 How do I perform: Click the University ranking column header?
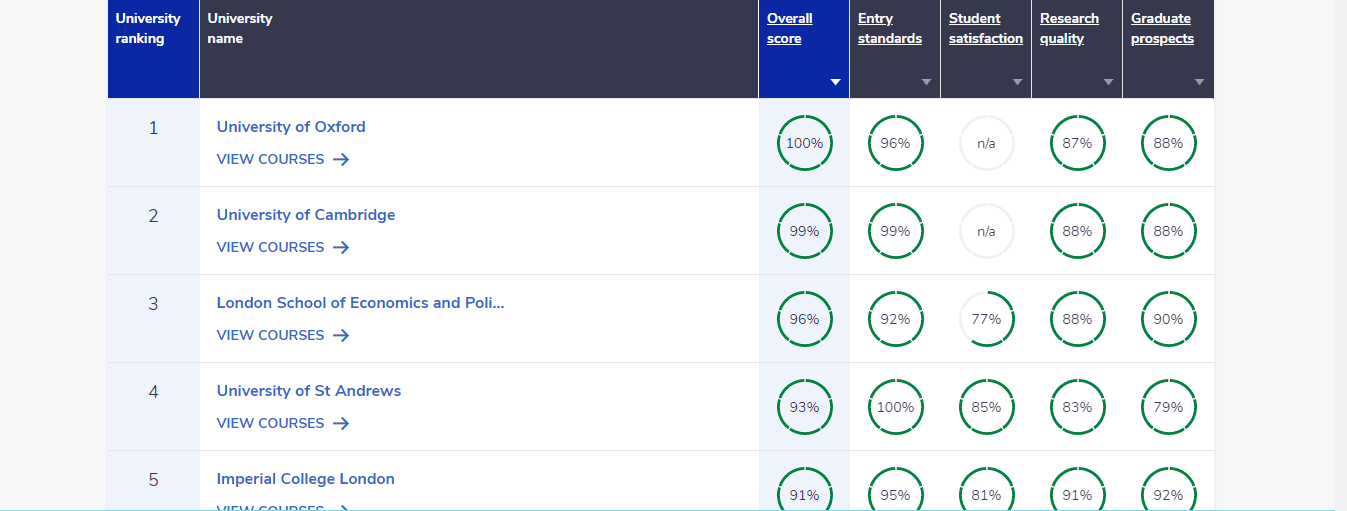(153, 49)
